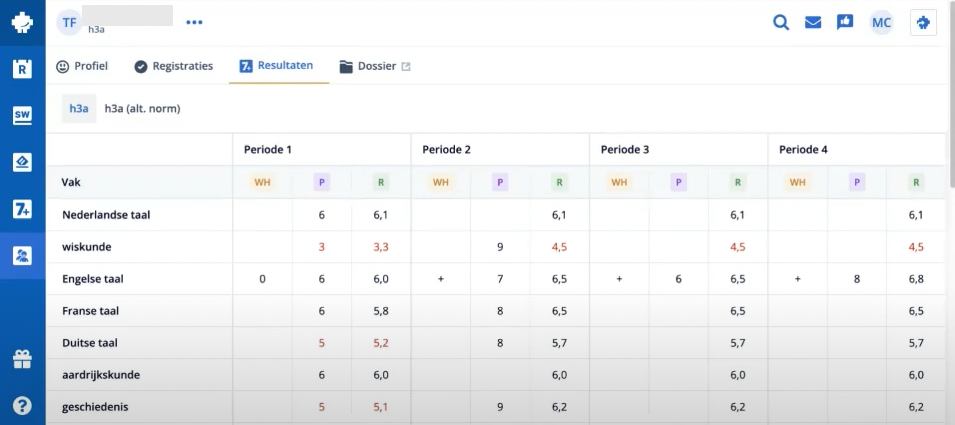Click Engelse taal Periode 4 R grade 6,8
The height and width of the screenshot is (425, 955).
[x=916, y=279]
